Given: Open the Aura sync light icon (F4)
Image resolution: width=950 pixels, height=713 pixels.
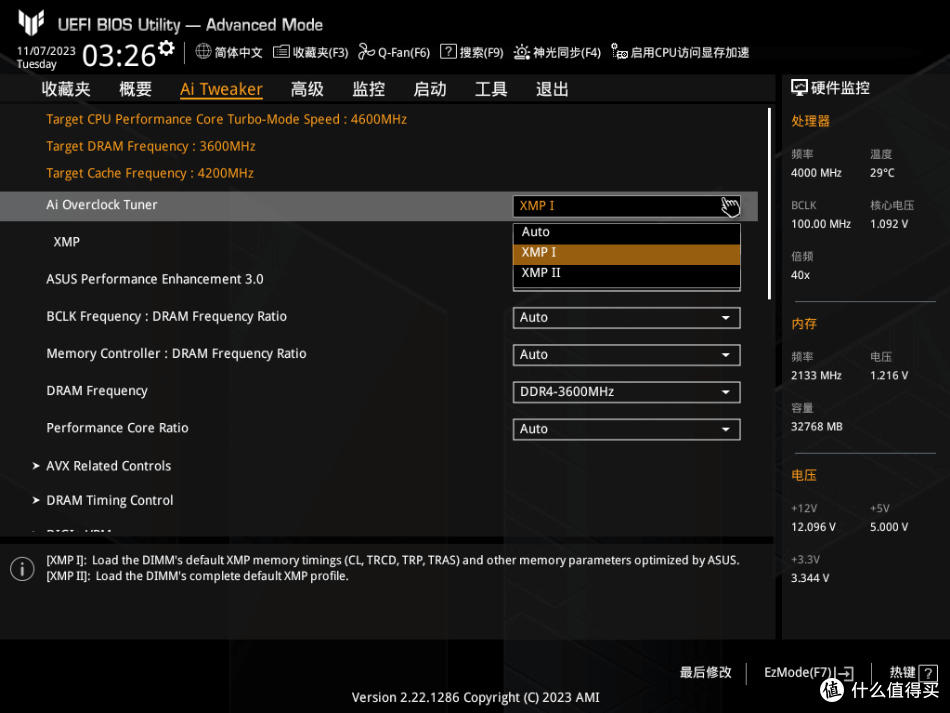Looking at the screenshot, I should click(x=521, y=52).
